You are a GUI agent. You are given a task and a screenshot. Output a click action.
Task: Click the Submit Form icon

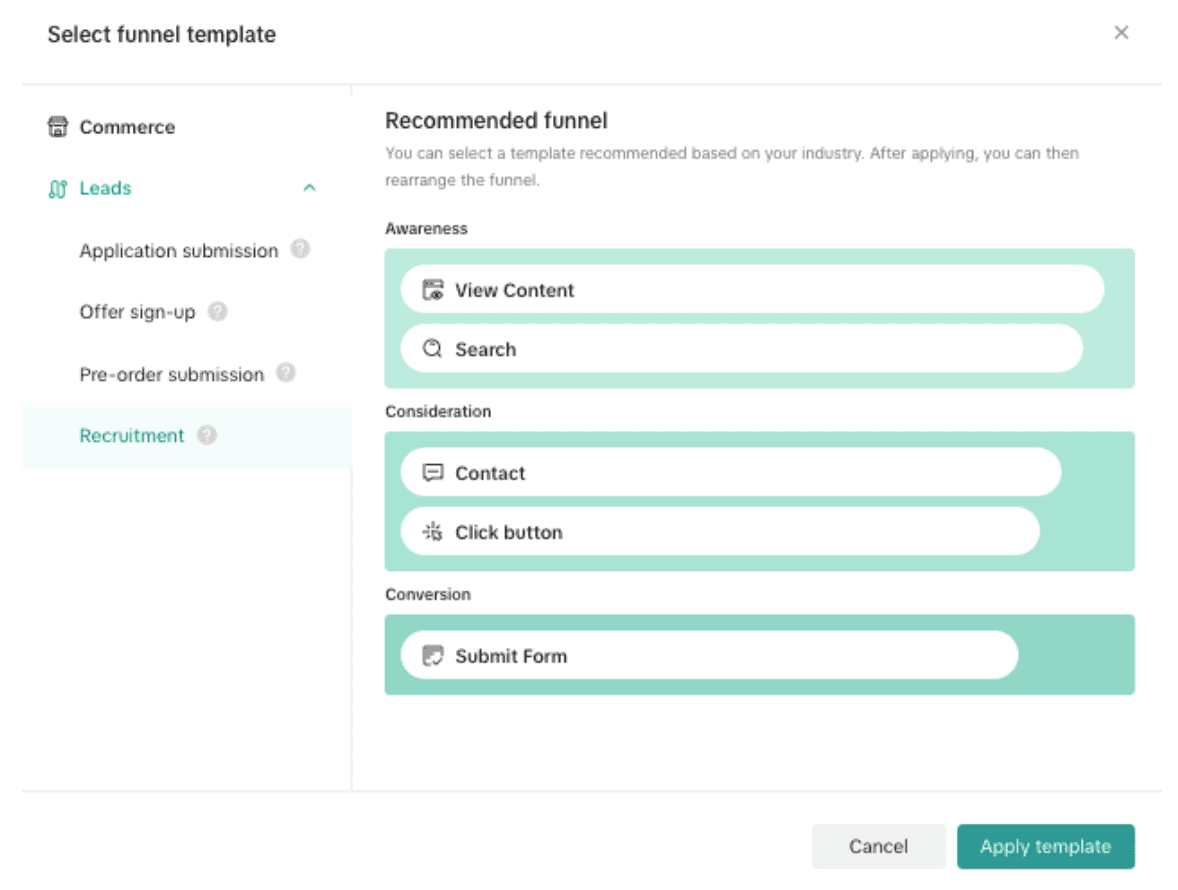click(x=433, y=656)
